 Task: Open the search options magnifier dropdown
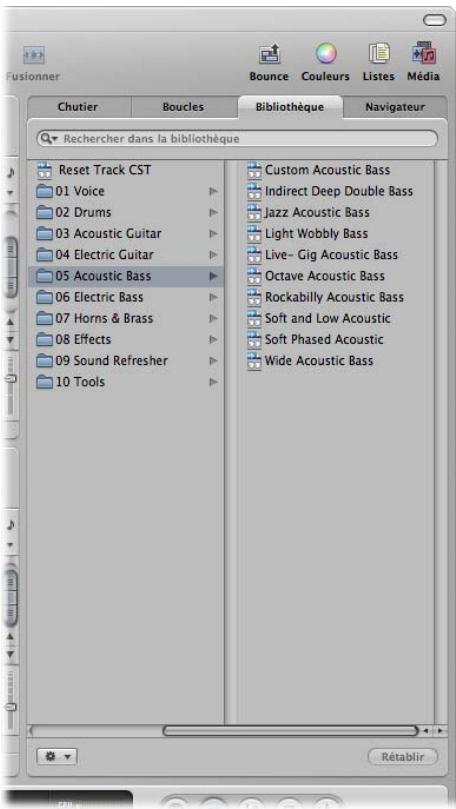[x=49, y=139]
